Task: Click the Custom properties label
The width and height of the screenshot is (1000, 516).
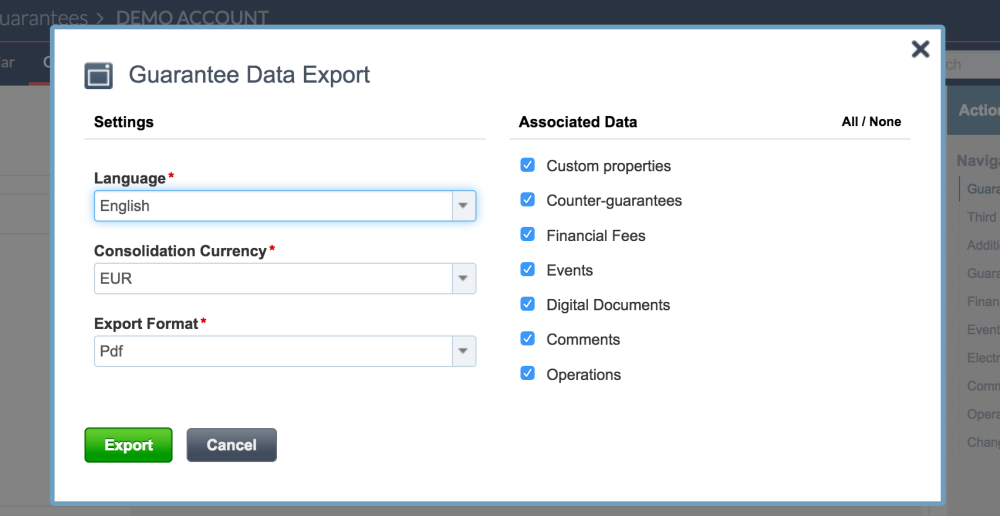Action: click(608, 166)
